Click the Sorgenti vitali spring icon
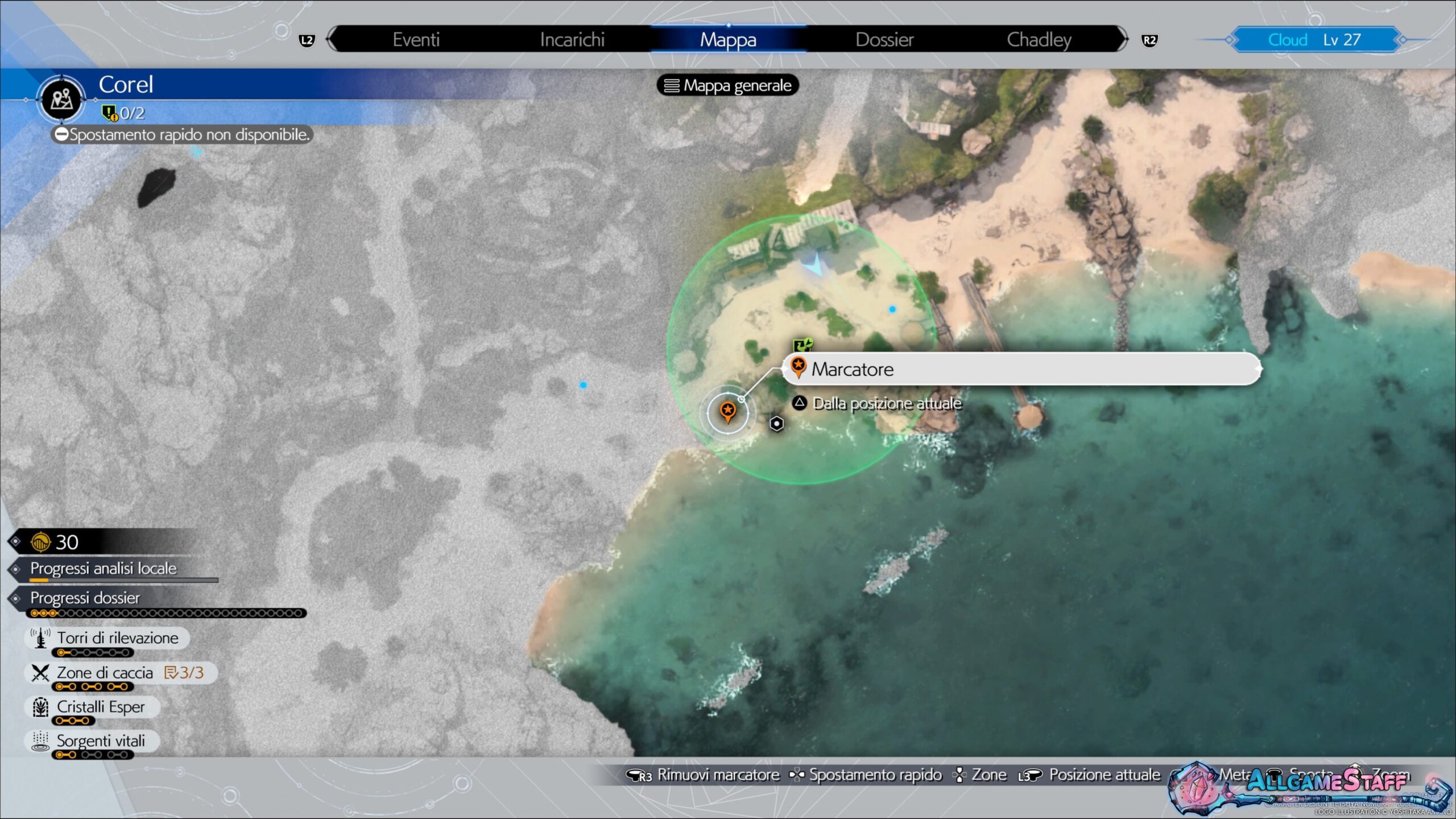The width and height of the screenshot is (1456, 819). (40, 741)
